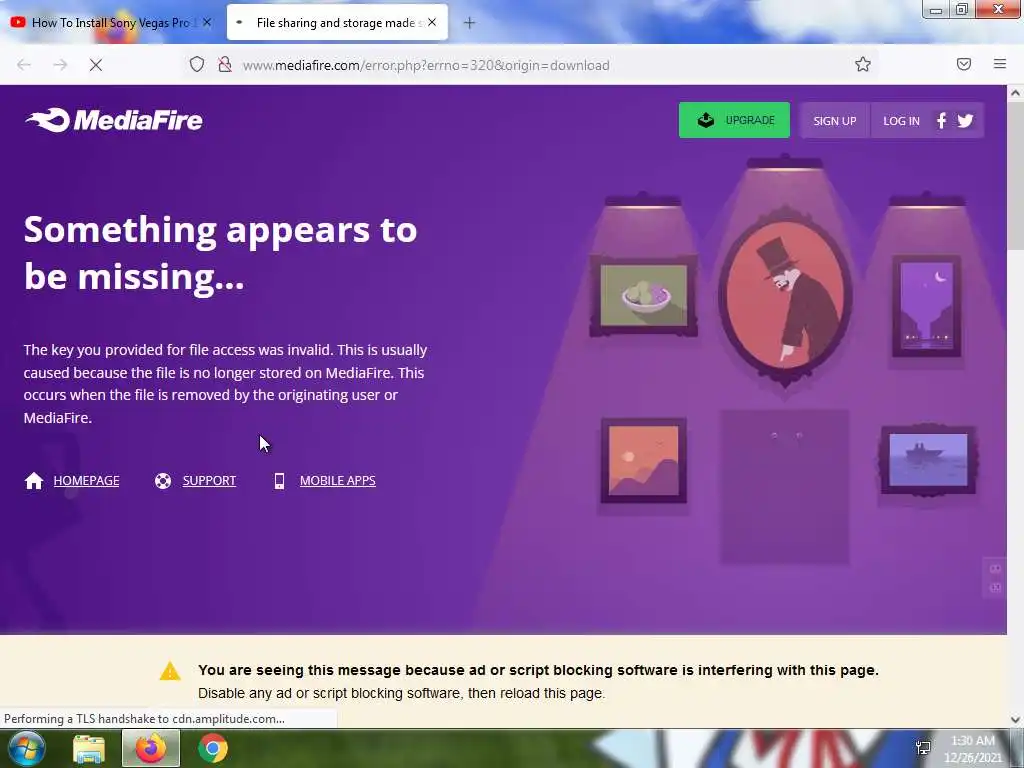Click network icon in system tray
The image size is (1024, 768).
point(923,748)
